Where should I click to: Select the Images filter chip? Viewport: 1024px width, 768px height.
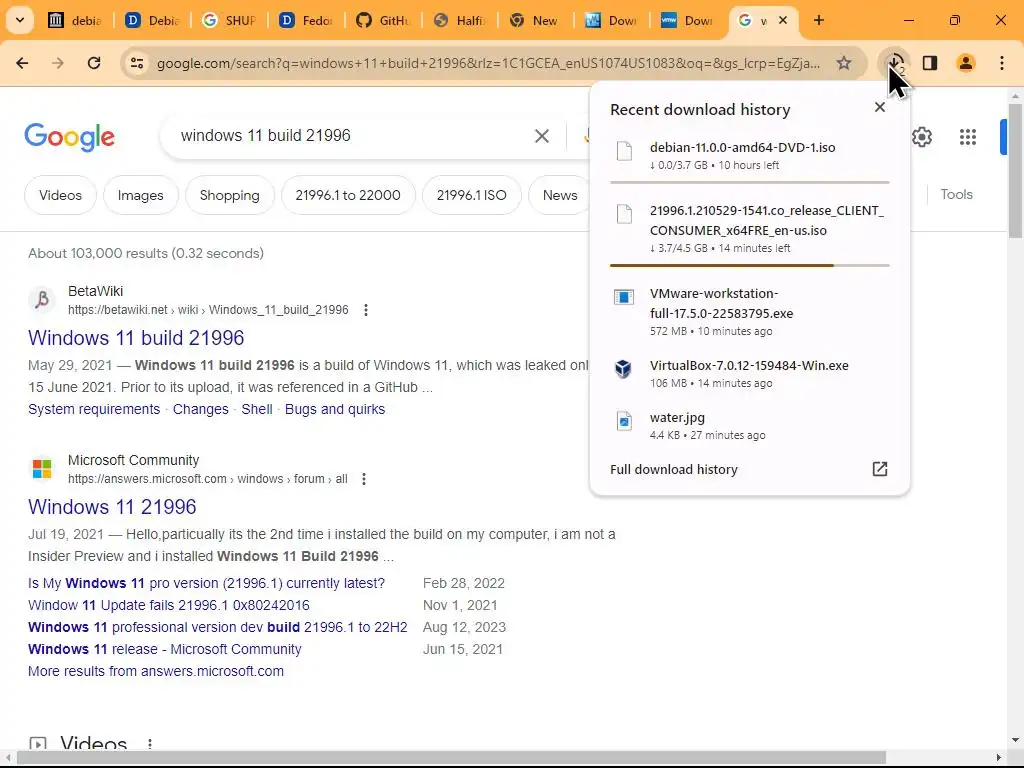(x=140, y=195)
